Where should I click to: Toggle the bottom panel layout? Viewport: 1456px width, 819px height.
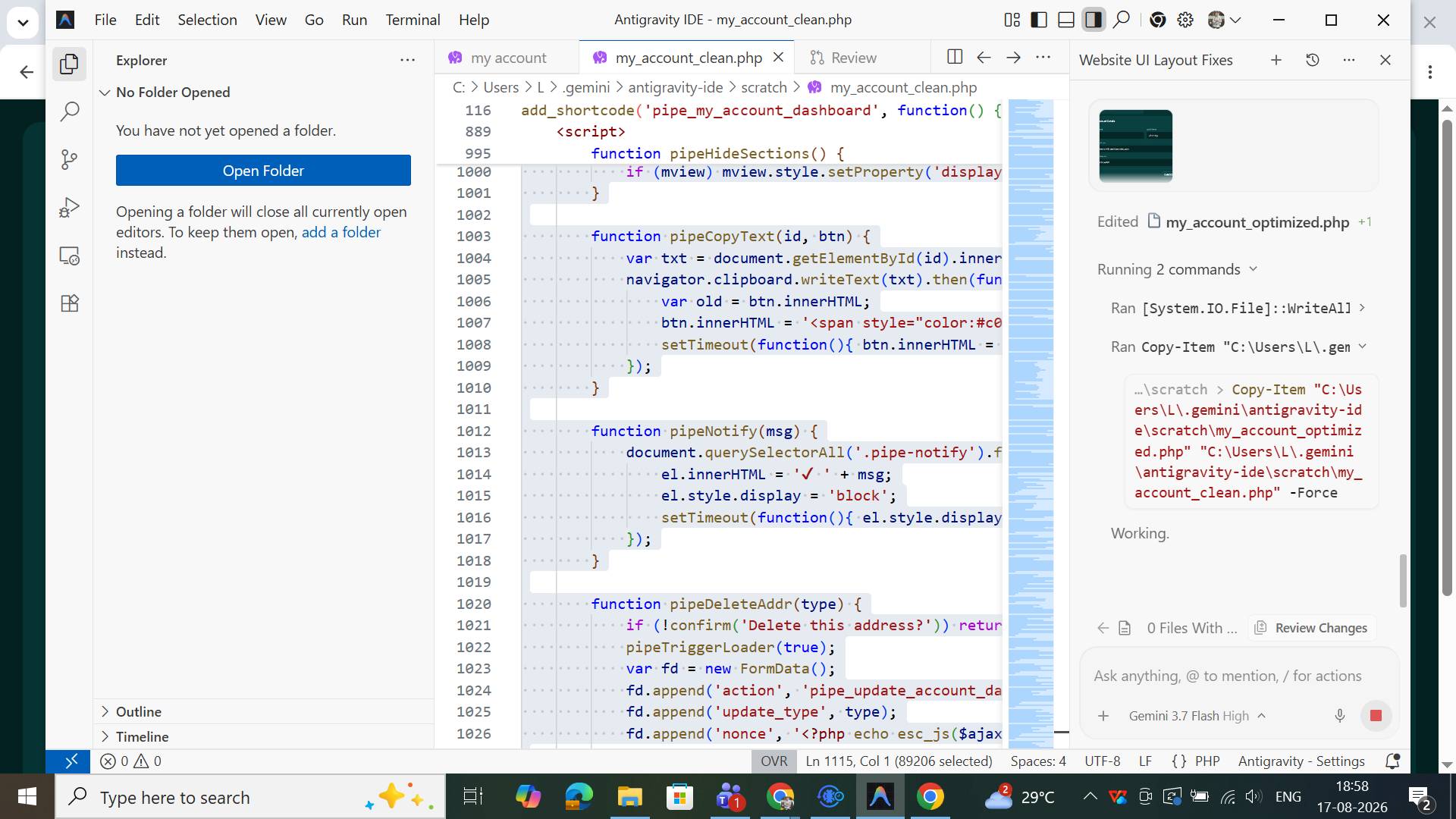coord(1066,20)
